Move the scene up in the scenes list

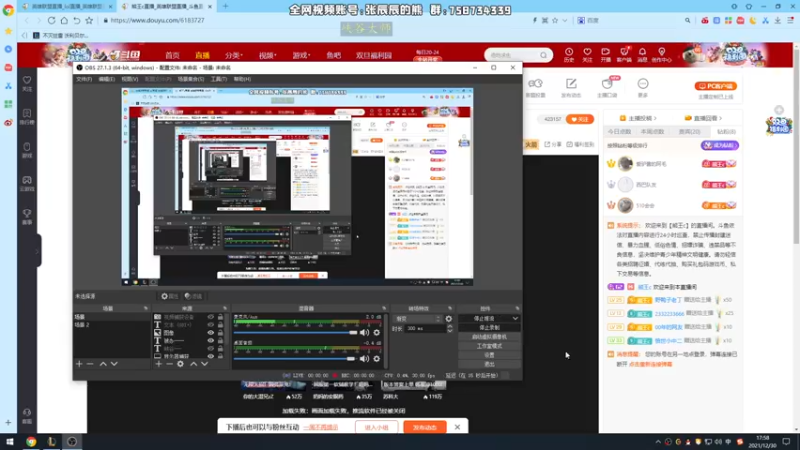pyautogui.click(x=103, y=364)
